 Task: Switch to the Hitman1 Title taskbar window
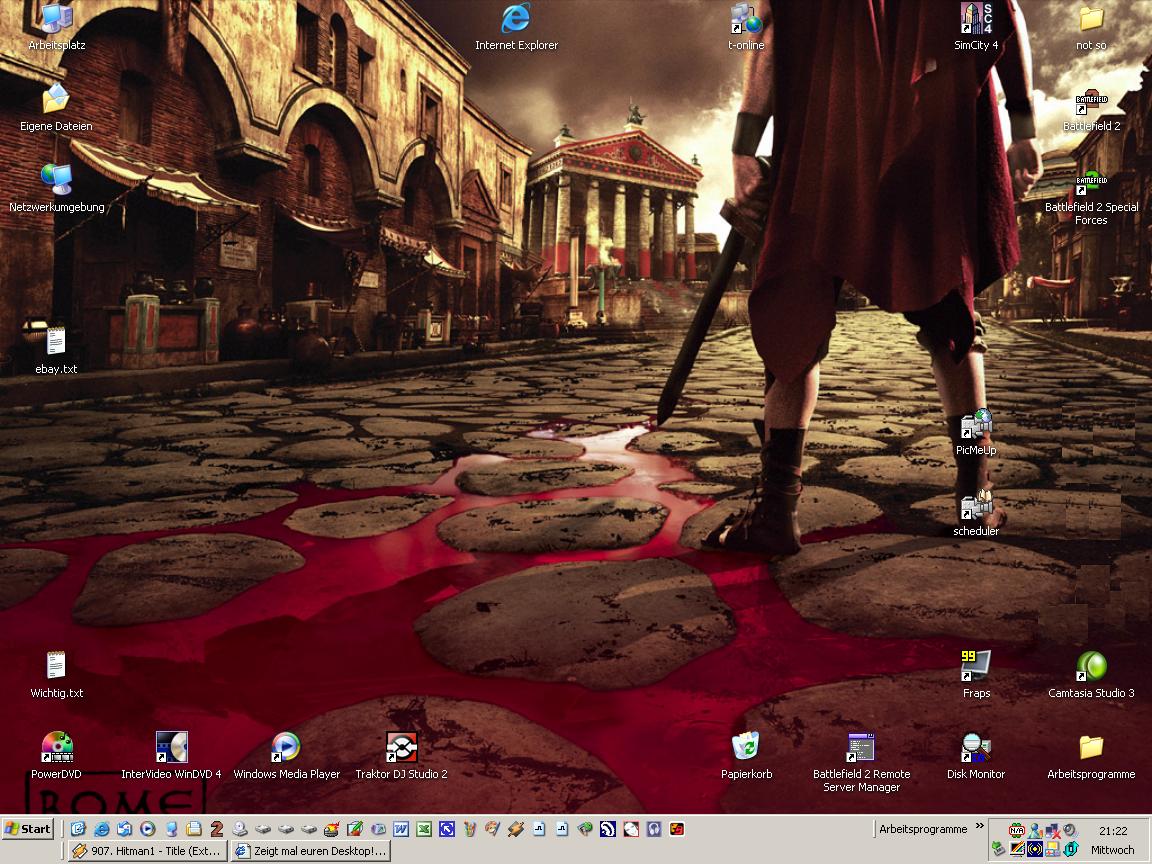pyautogui.click(x=147, y=851)
